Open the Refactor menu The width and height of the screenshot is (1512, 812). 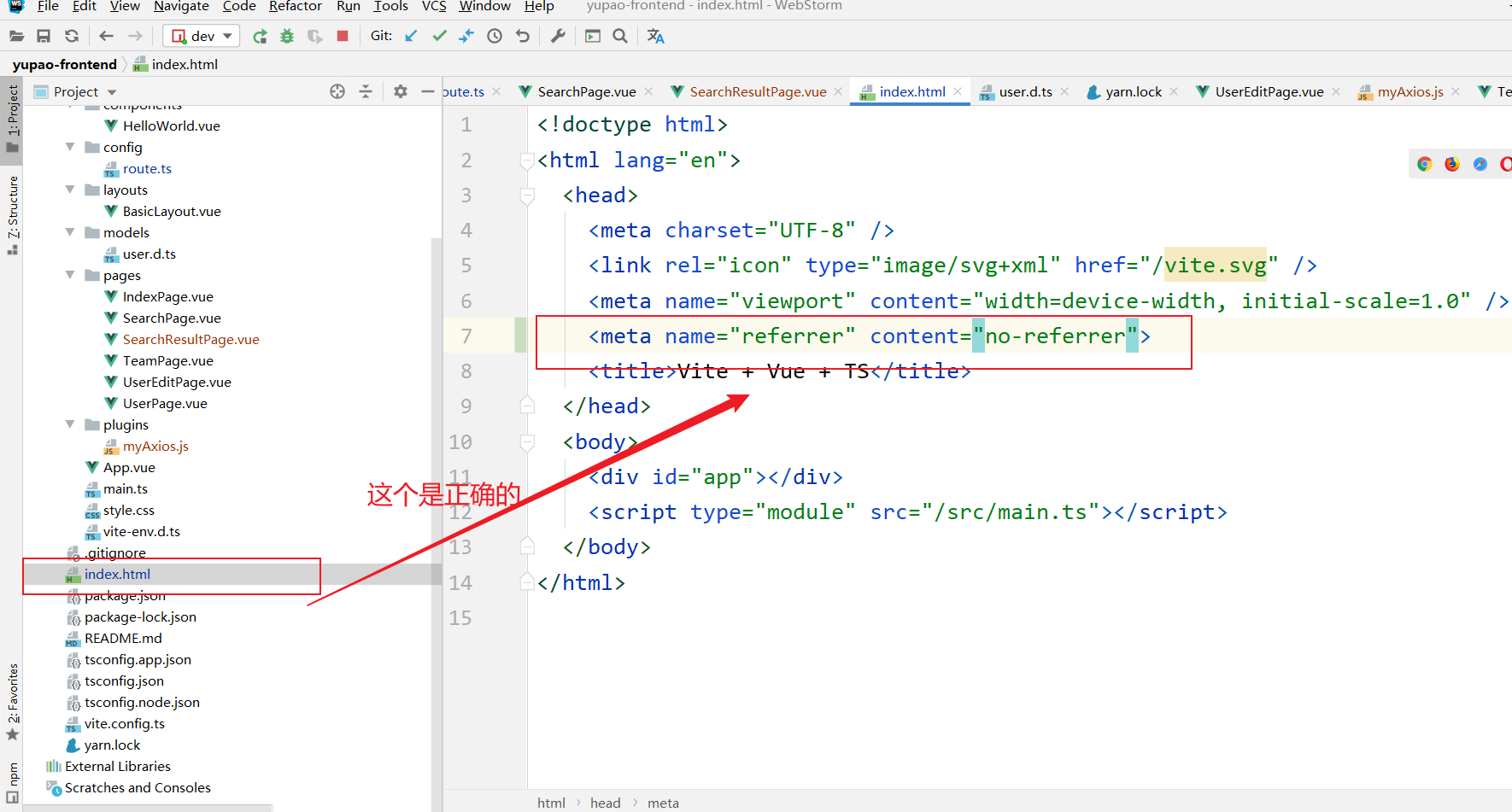(295, 7)
